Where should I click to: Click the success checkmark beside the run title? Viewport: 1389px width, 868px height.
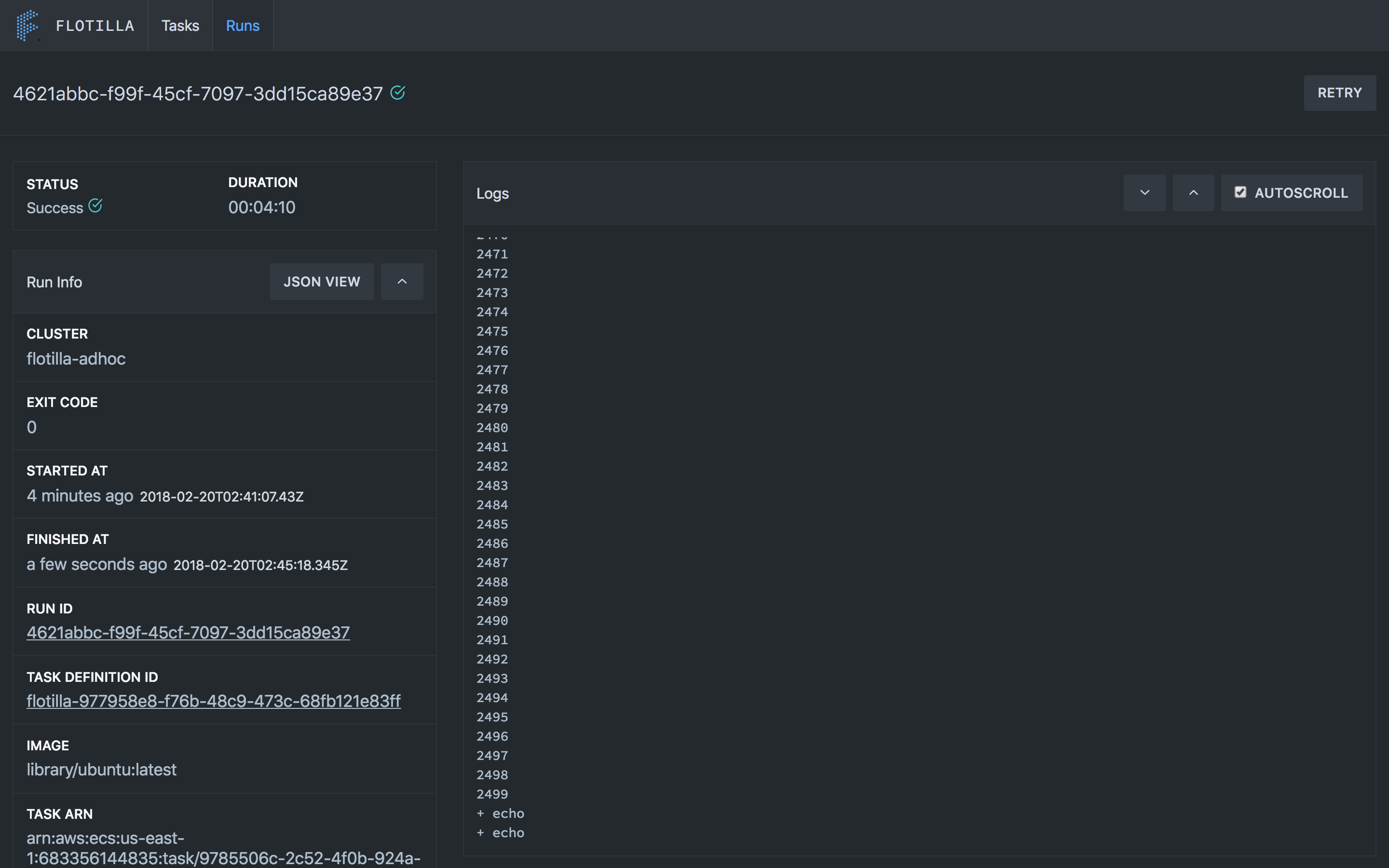(398, 93)
